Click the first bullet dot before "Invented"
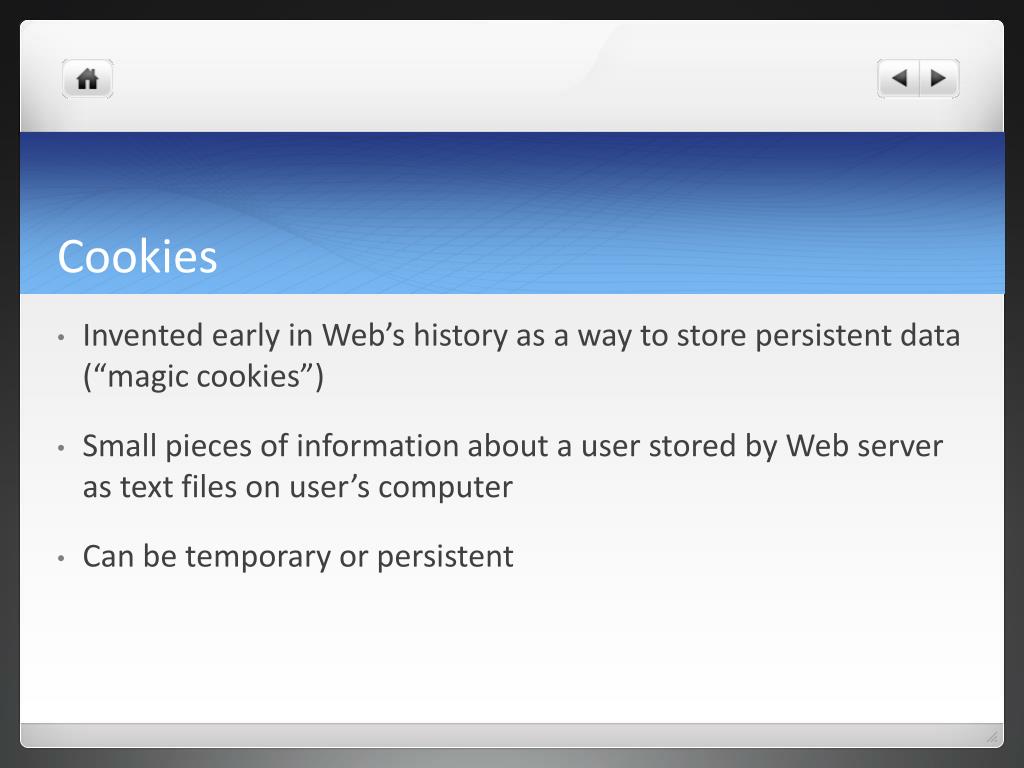Screen dimensions: 1024x768 pyautogui.click(x=61, y=338)
